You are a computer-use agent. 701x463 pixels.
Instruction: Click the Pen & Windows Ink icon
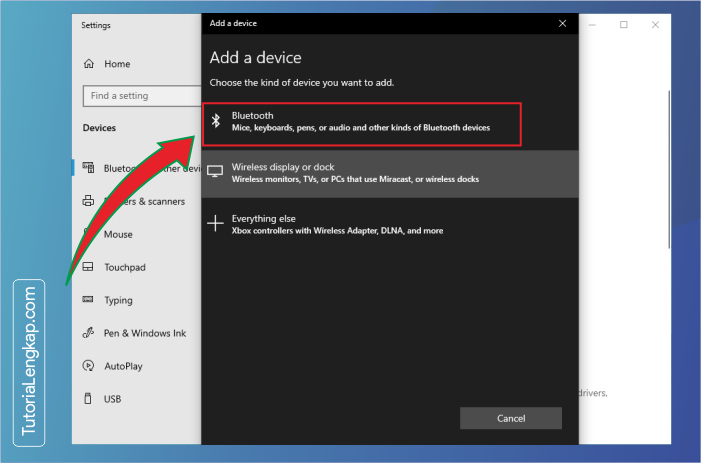click(89, 333)
